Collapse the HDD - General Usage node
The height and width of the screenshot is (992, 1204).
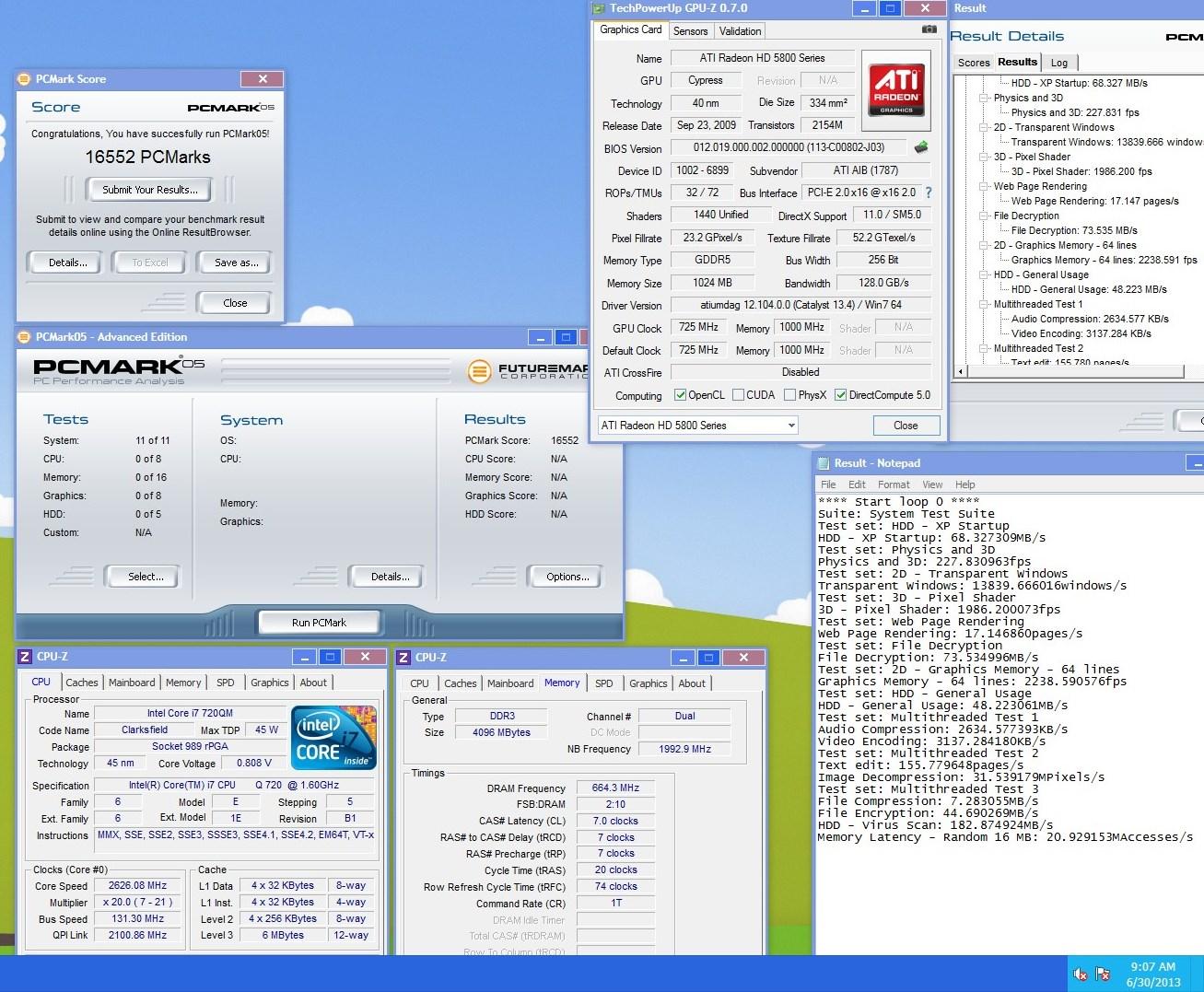point(983,274)
